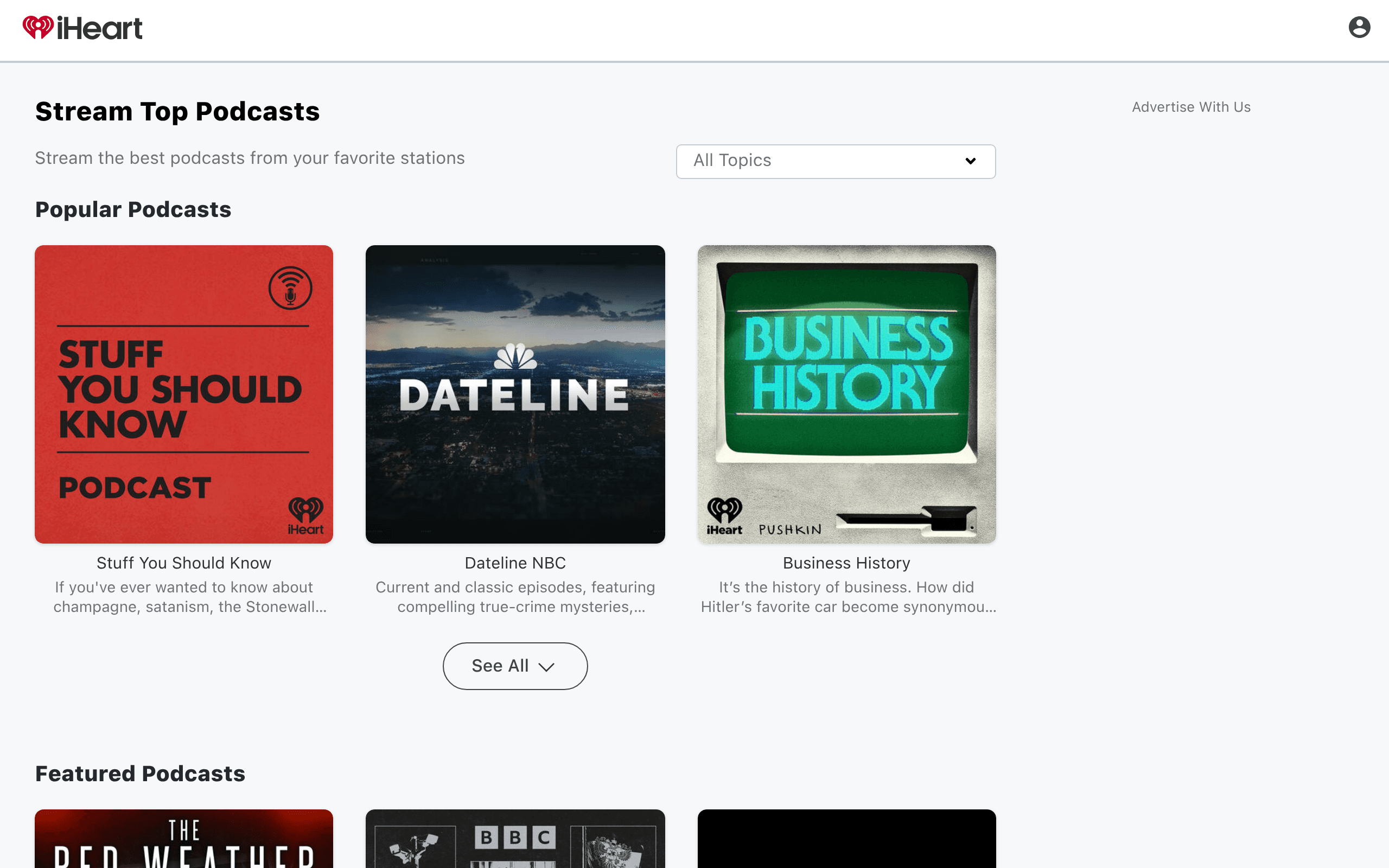Follow the Advertise With Us link
This screenshot has height=868, width=1389.
pos(1191,107)
